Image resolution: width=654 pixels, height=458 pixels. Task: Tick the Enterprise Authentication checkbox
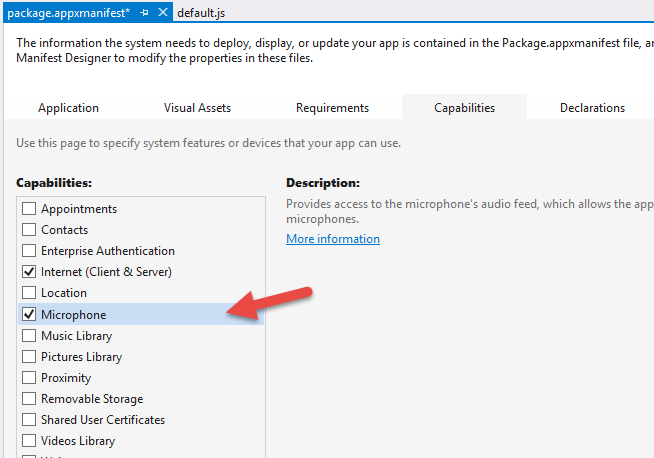[29, 251]
